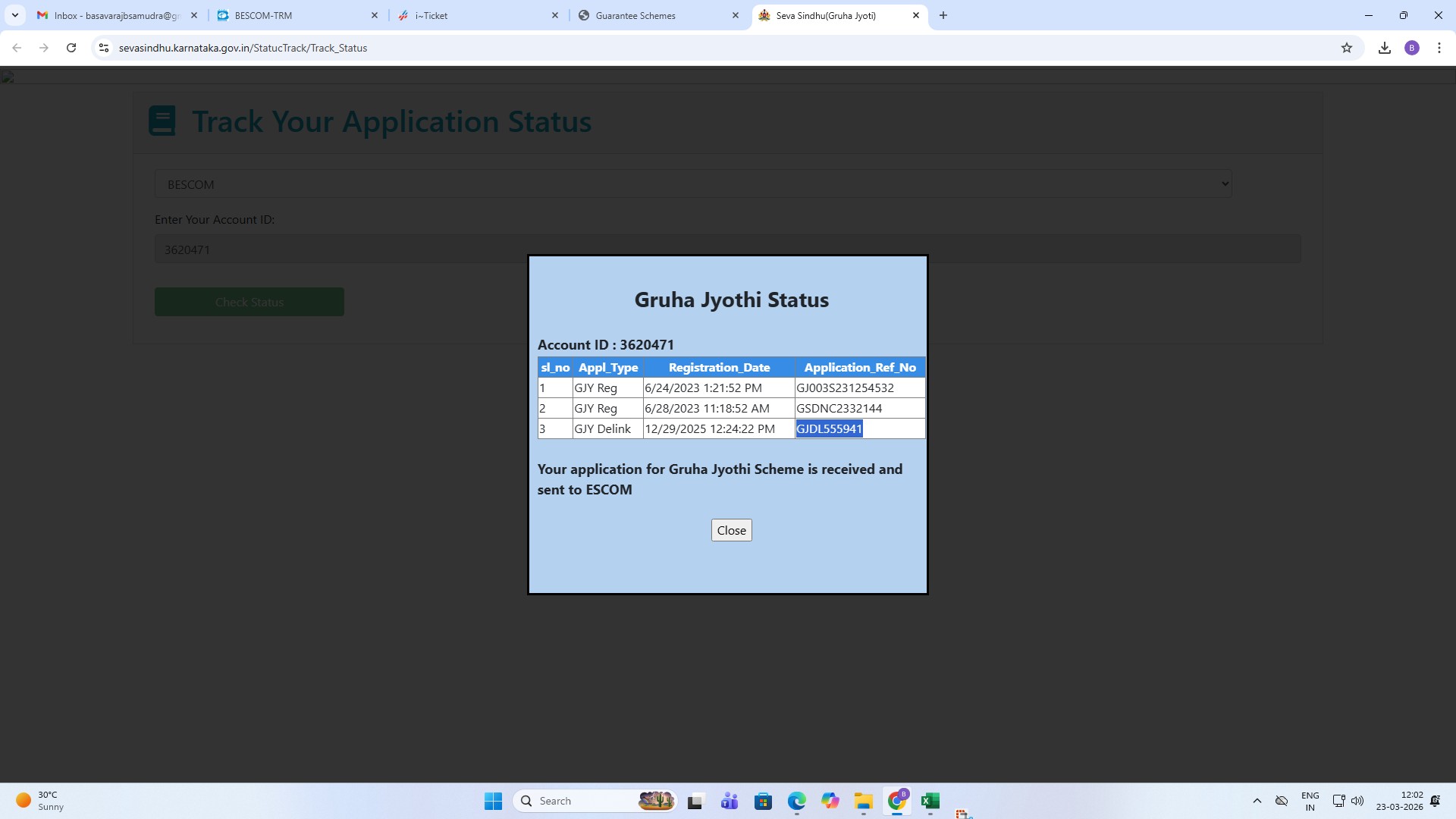Click the purple profile avatar icon
1456x819 pixels.
click(1412, 48)
